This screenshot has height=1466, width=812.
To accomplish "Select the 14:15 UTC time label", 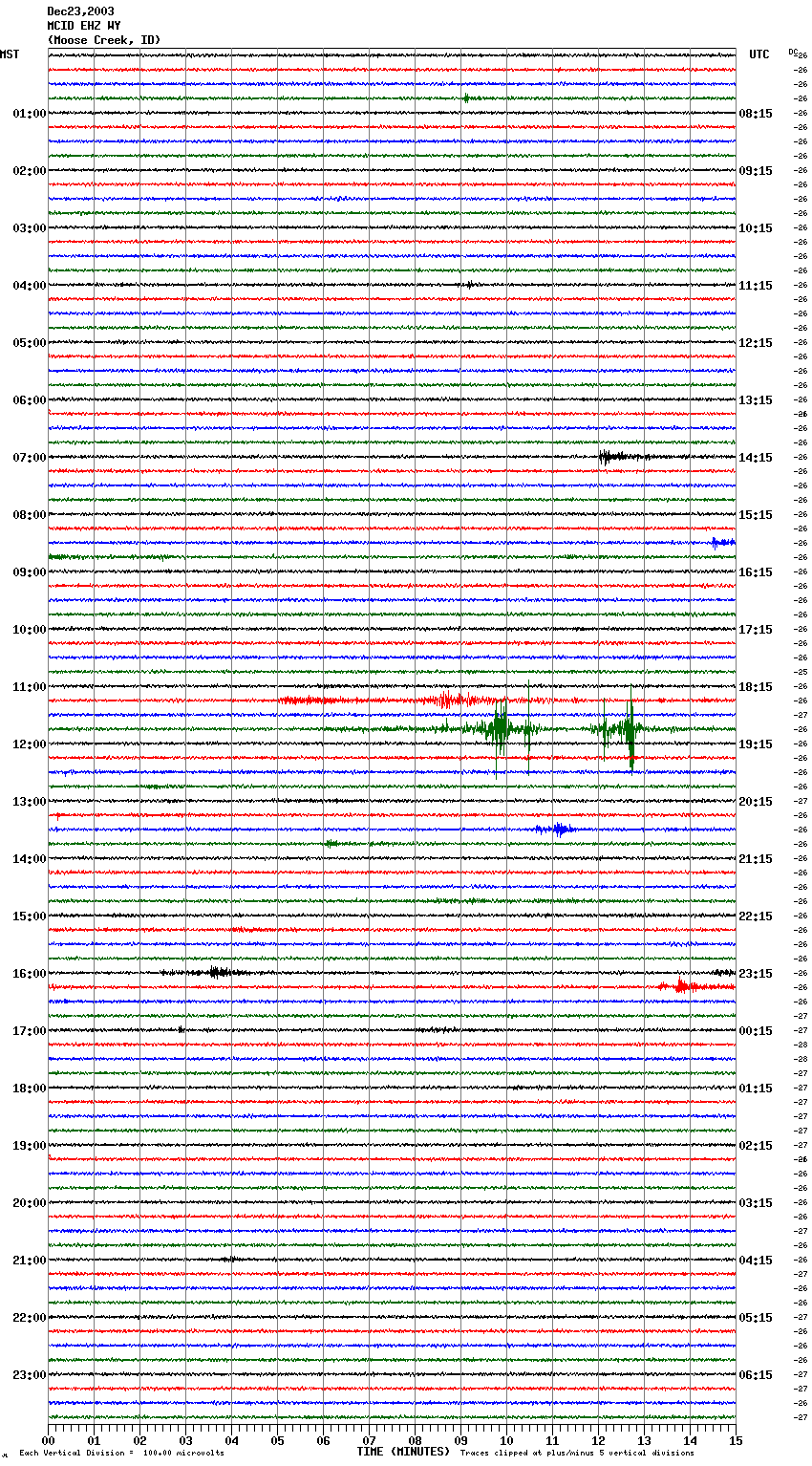I will [756, 458].
